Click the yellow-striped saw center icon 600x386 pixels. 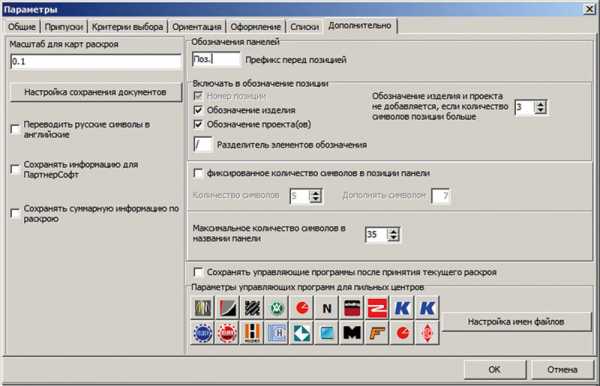(x=202, y=307)
